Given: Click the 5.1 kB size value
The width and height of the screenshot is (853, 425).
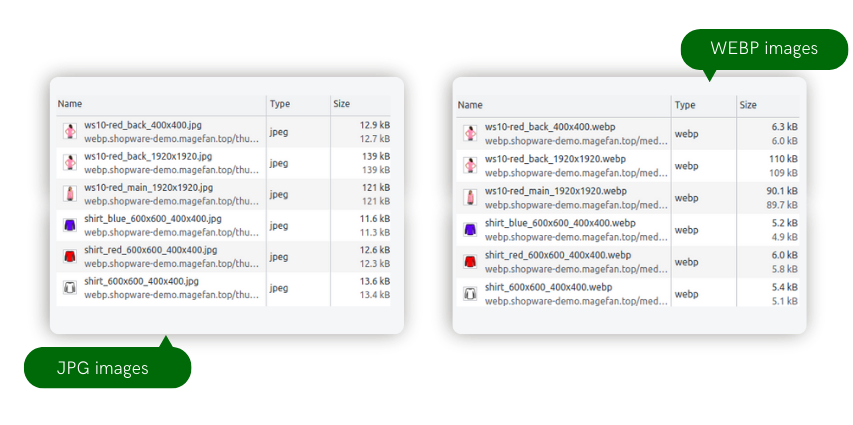Looking at the screenshot, I should pos(785,301).
